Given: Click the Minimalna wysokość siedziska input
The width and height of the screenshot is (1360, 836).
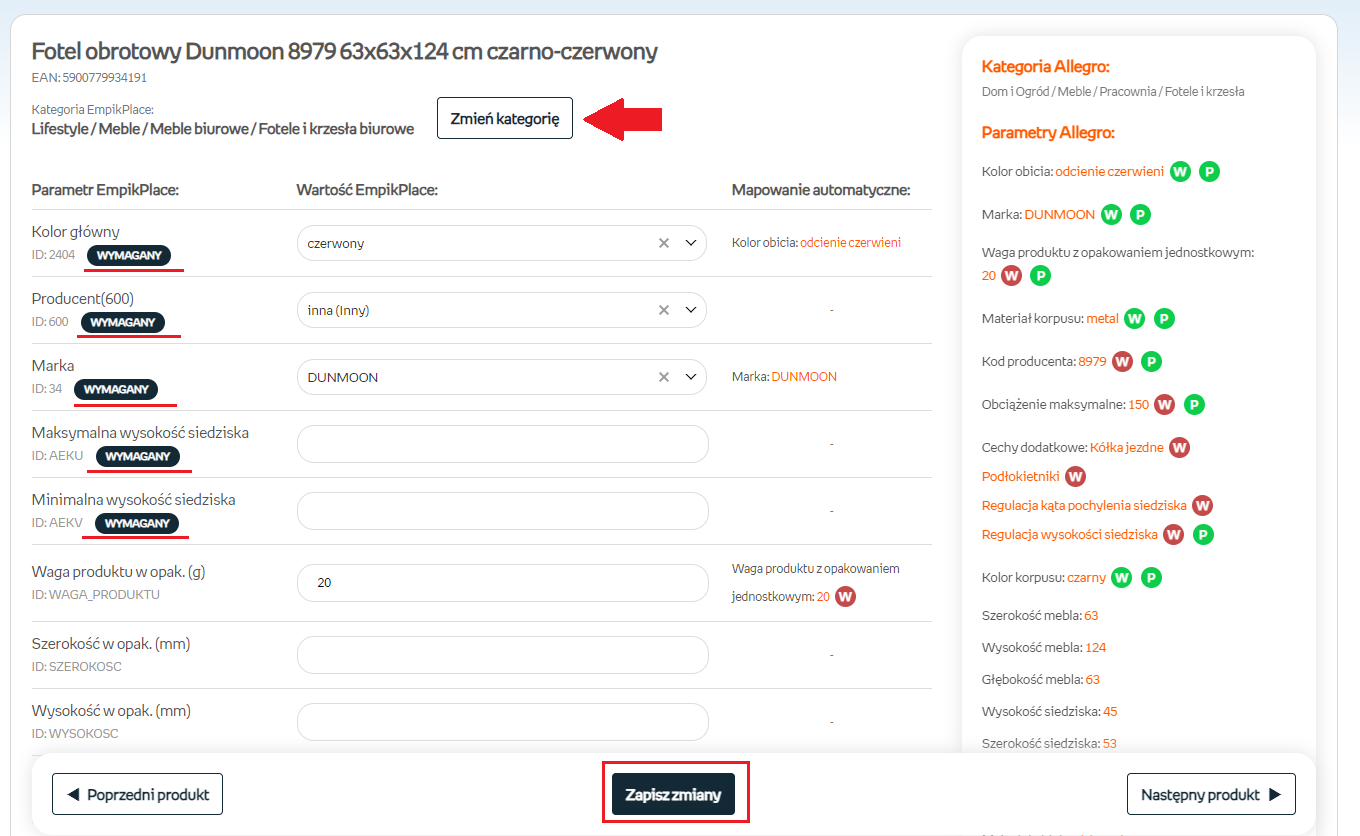Looking at the screenshot, I should coord(502,511).
